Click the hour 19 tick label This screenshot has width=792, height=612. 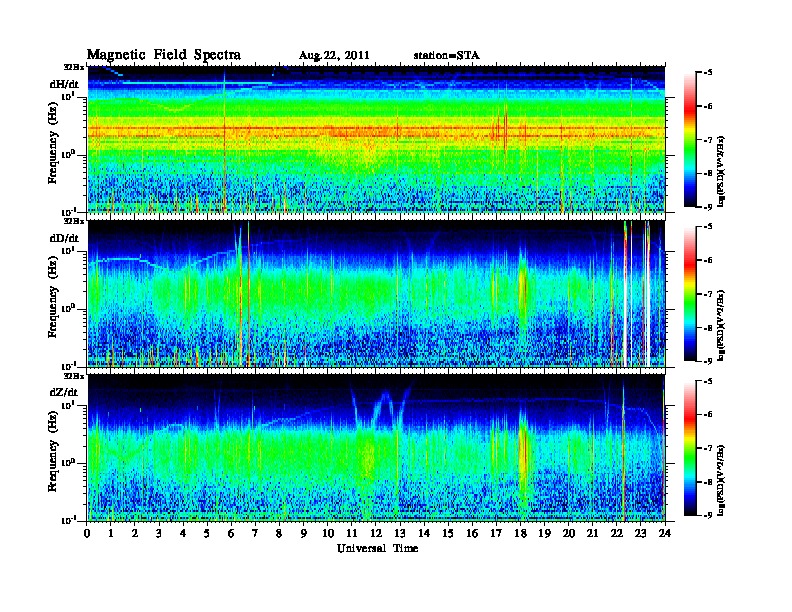tap(544, 533)
